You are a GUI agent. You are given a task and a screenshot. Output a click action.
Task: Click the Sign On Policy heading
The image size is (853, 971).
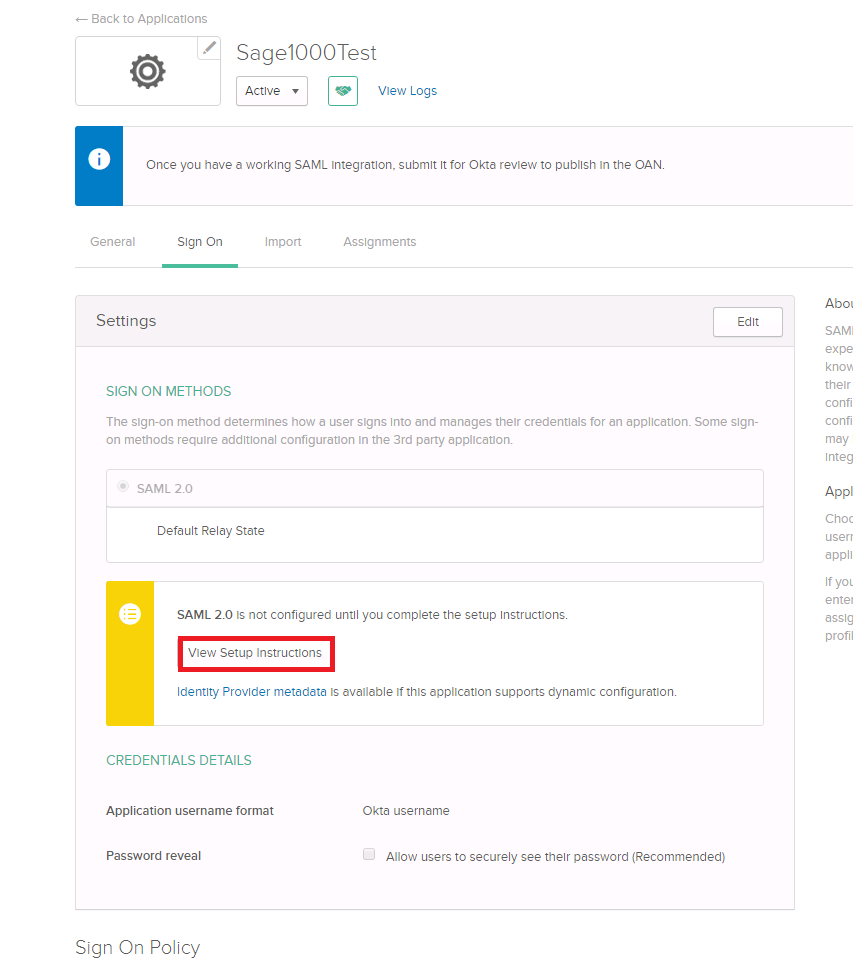[x=138, y=947]
